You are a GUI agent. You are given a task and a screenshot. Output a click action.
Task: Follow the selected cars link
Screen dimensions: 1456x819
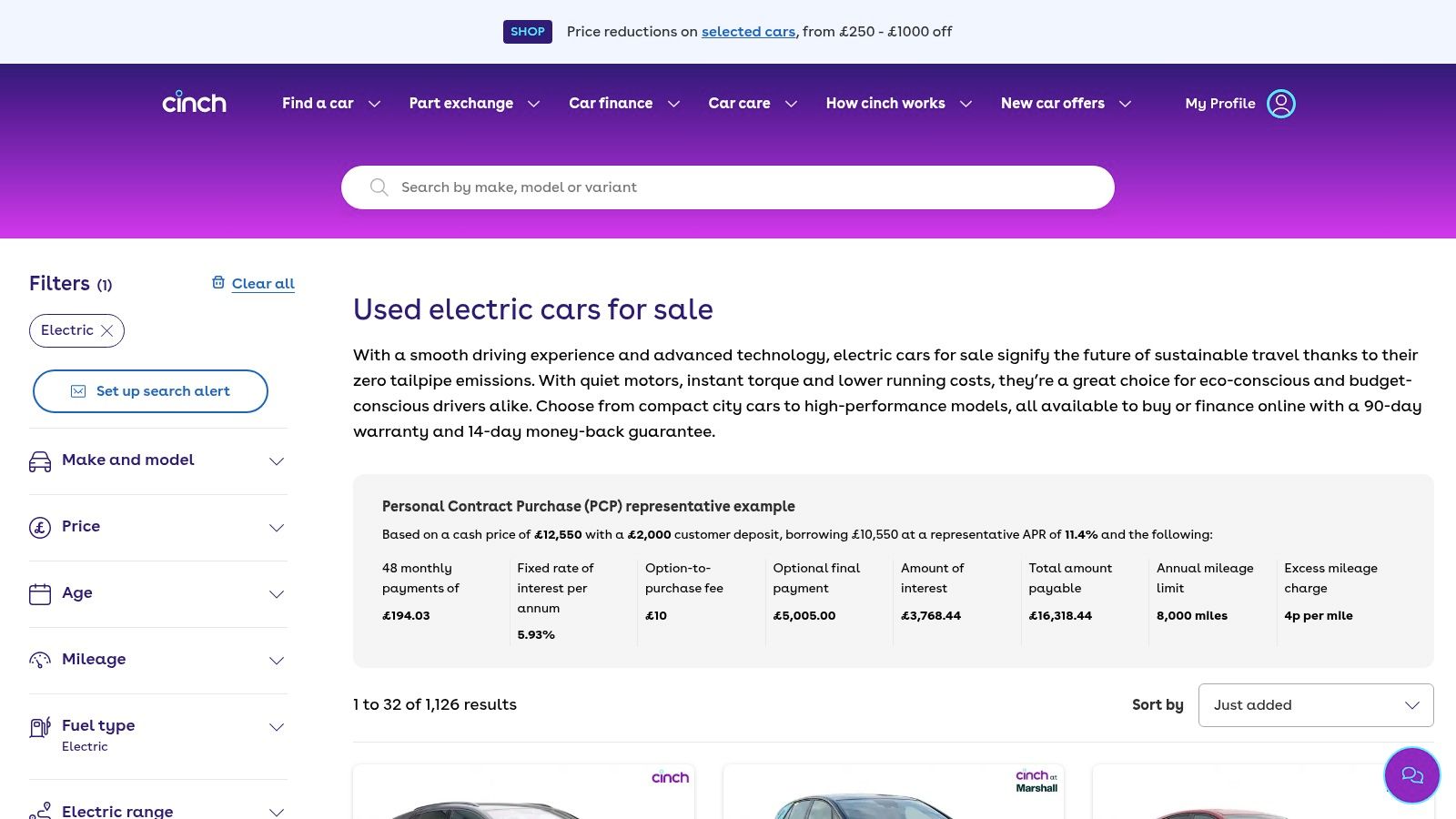point(748,32)
